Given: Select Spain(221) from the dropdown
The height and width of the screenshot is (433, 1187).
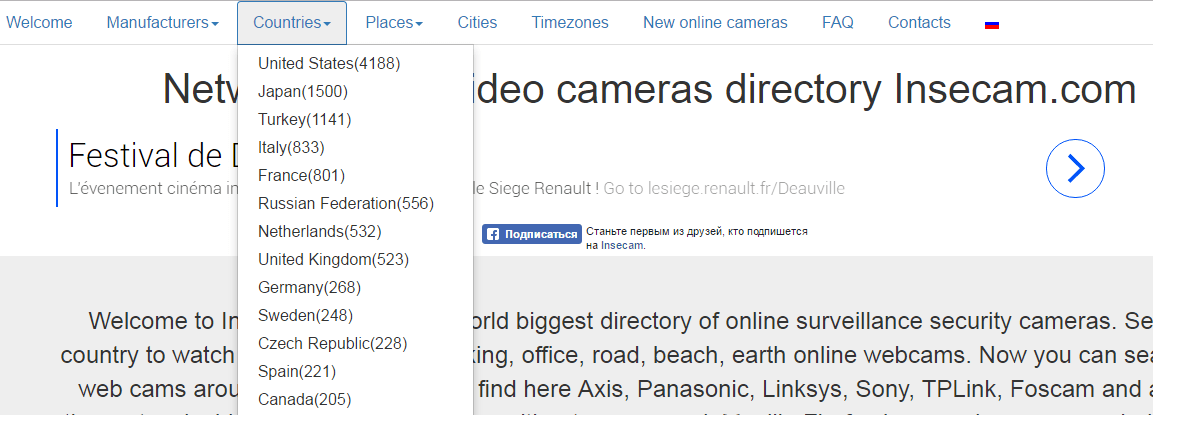Looking at the screenshot, I should coord(355,372).
